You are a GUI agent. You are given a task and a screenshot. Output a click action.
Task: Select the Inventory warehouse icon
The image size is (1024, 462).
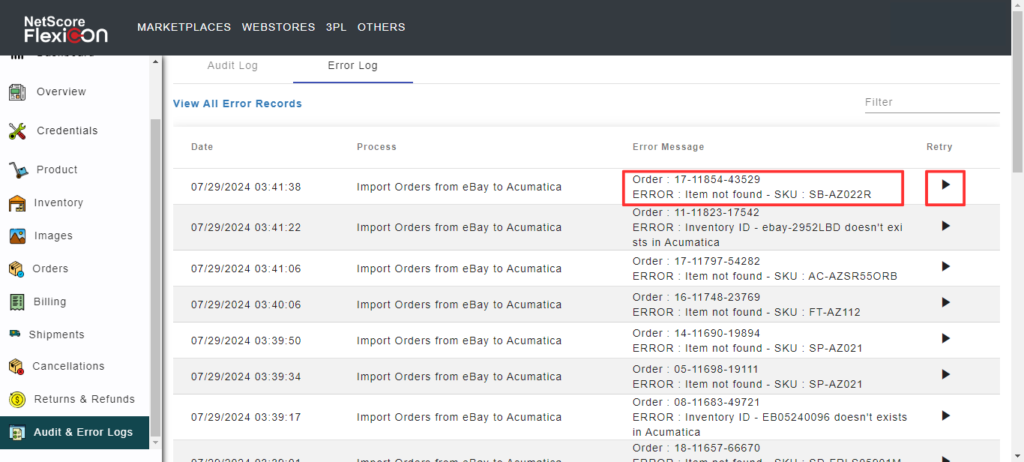click(x=17, y=203)
